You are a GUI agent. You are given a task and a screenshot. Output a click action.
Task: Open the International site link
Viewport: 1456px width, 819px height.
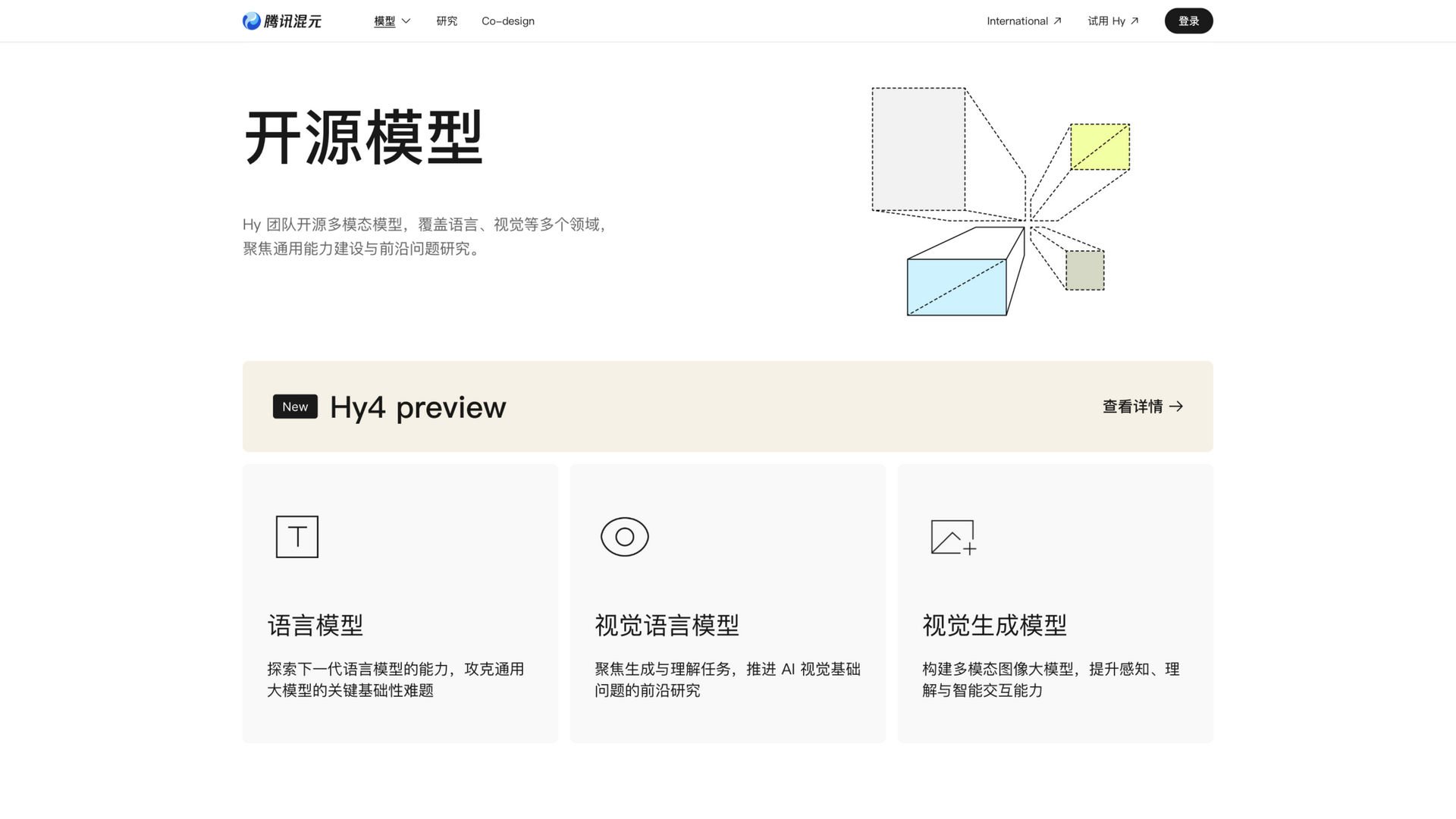pyautogui.click(x=1024, y=21)
